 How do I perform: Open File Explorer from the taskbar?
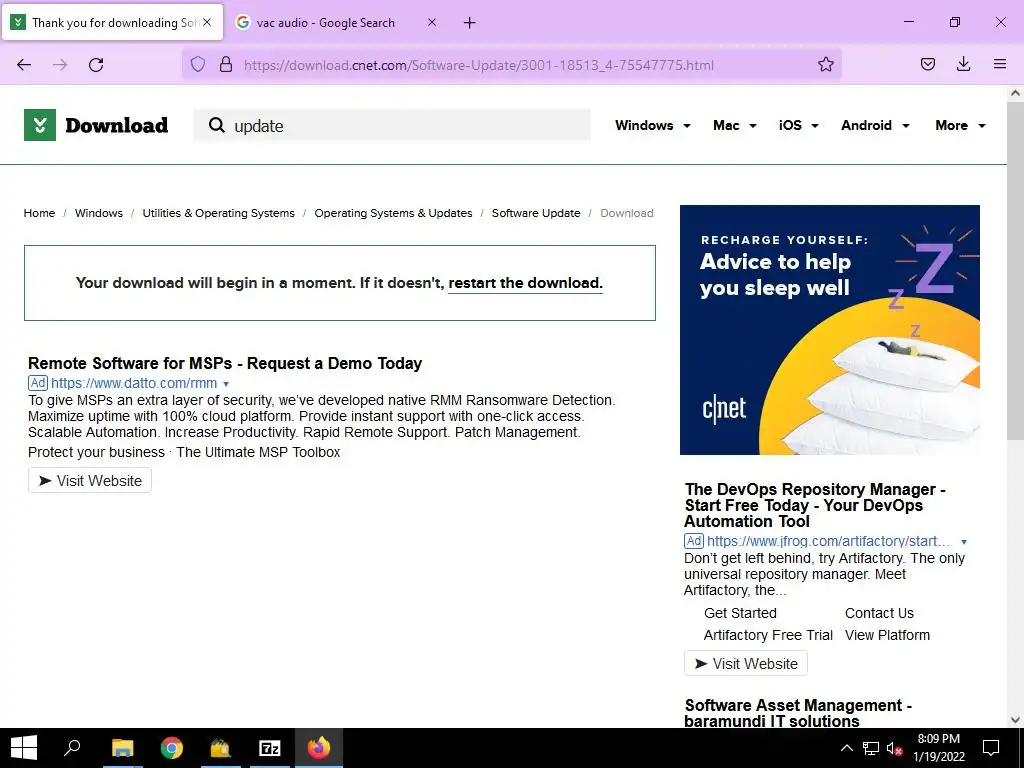click(x=122, y=748)
